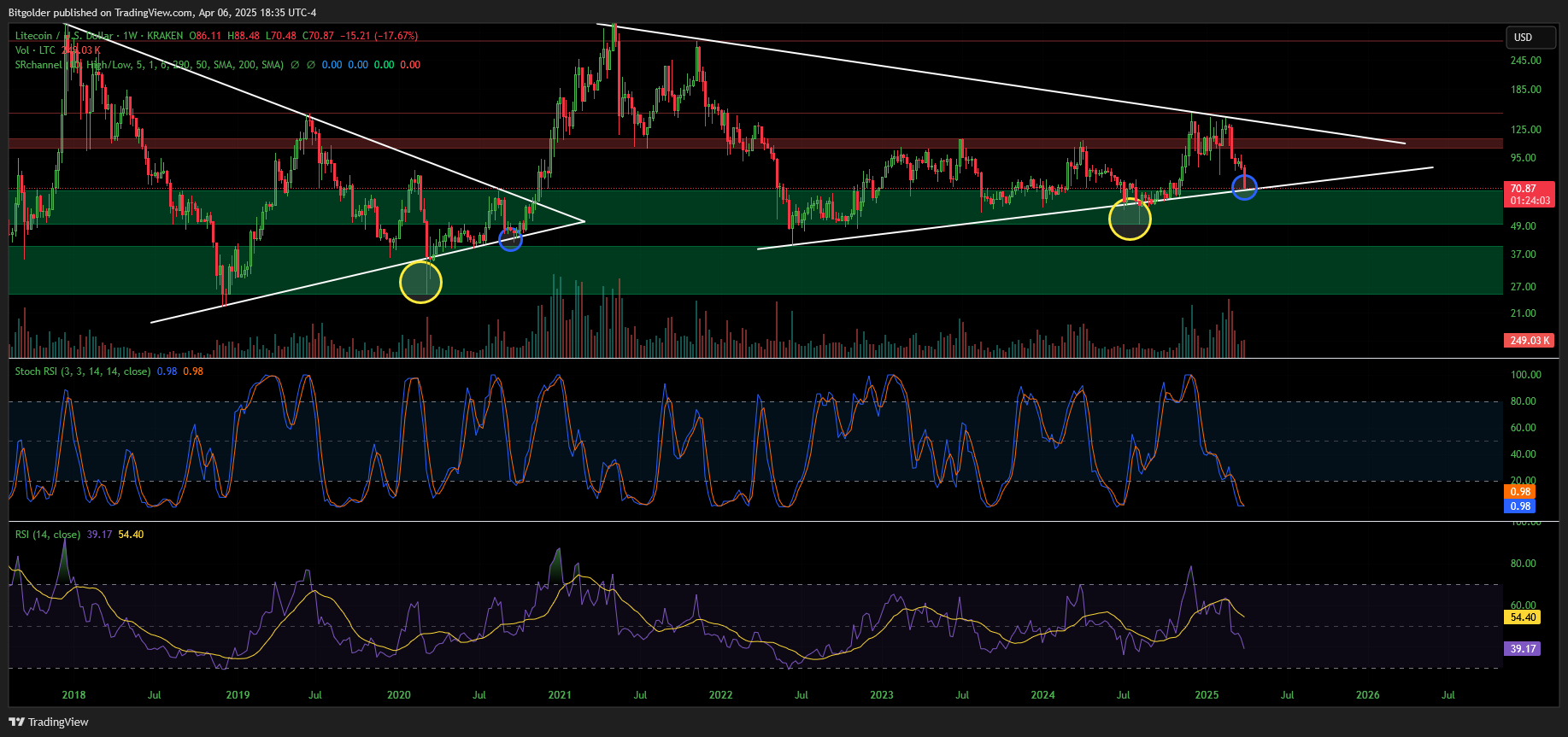The image size is (1568, 737).
Task: Click the 39.17 value in RSI legend
Action: click(99, 535)
